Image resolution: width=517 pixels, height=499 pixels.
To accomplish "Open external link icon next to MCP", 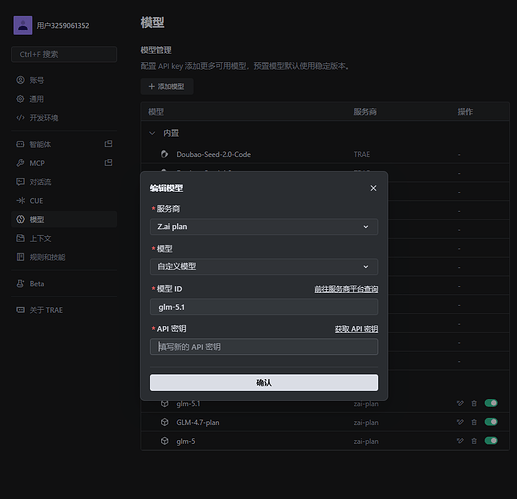I will (x=108, y=163).
